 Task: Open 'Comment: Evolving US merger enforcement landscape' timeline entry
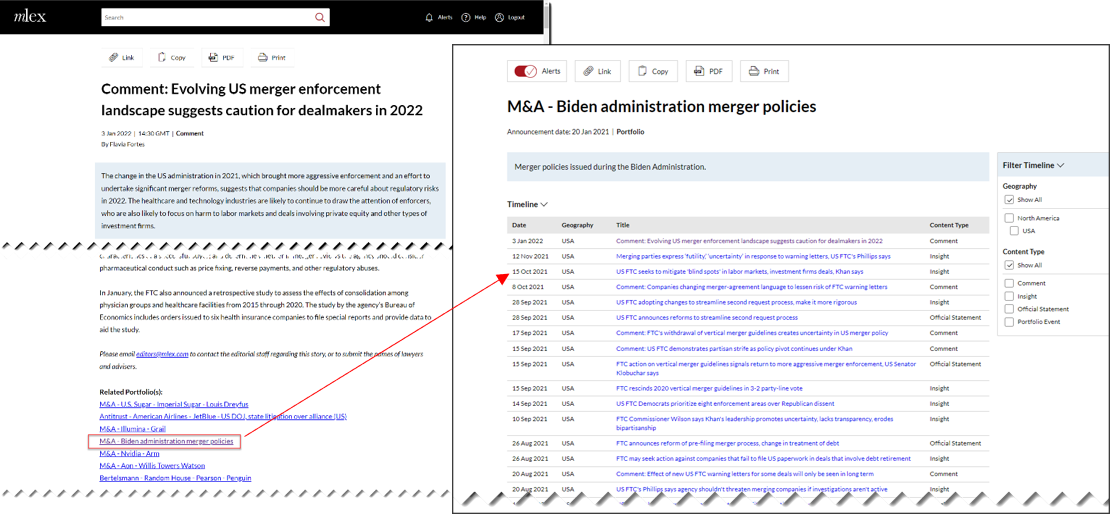pyautogui.click(x=749, y=241)
